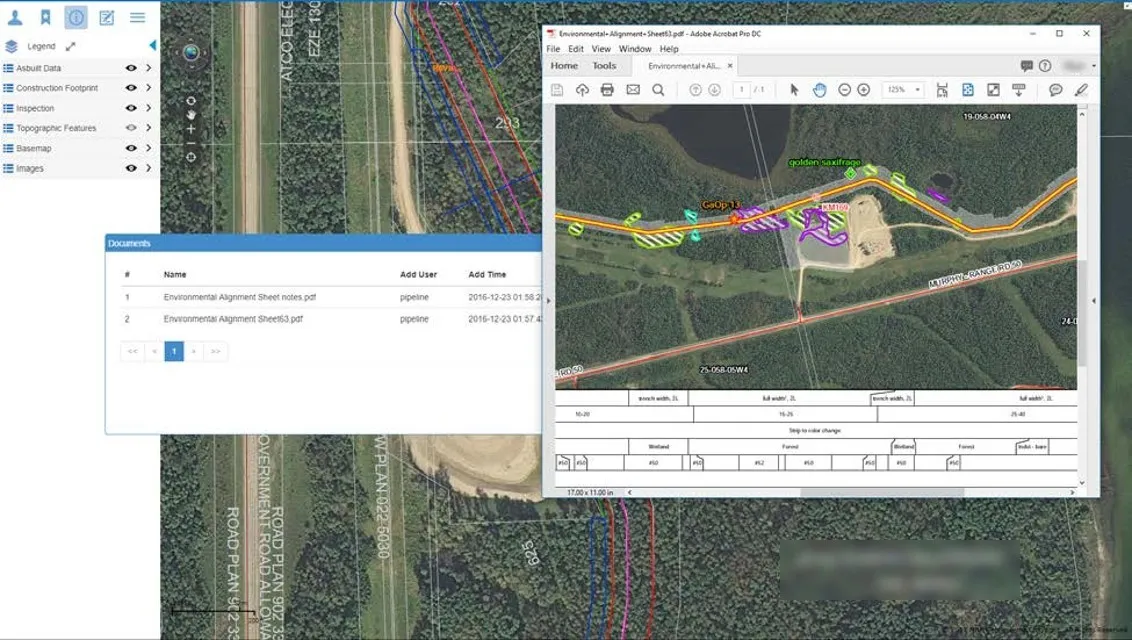Open Environmental Alignment Sheet notes.pdf document
This screenshot has width=1132, height=640.
coord(240,297)
